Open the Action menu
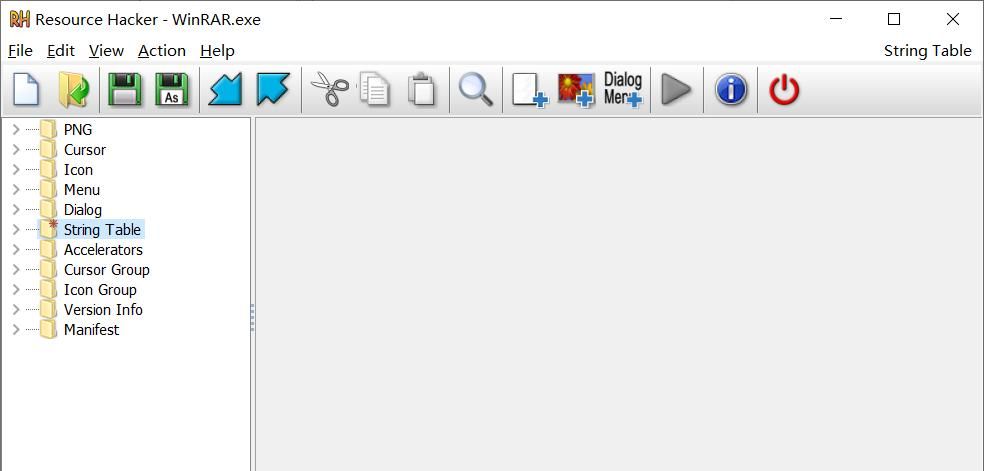984x471 pixels. click(162, 51)
